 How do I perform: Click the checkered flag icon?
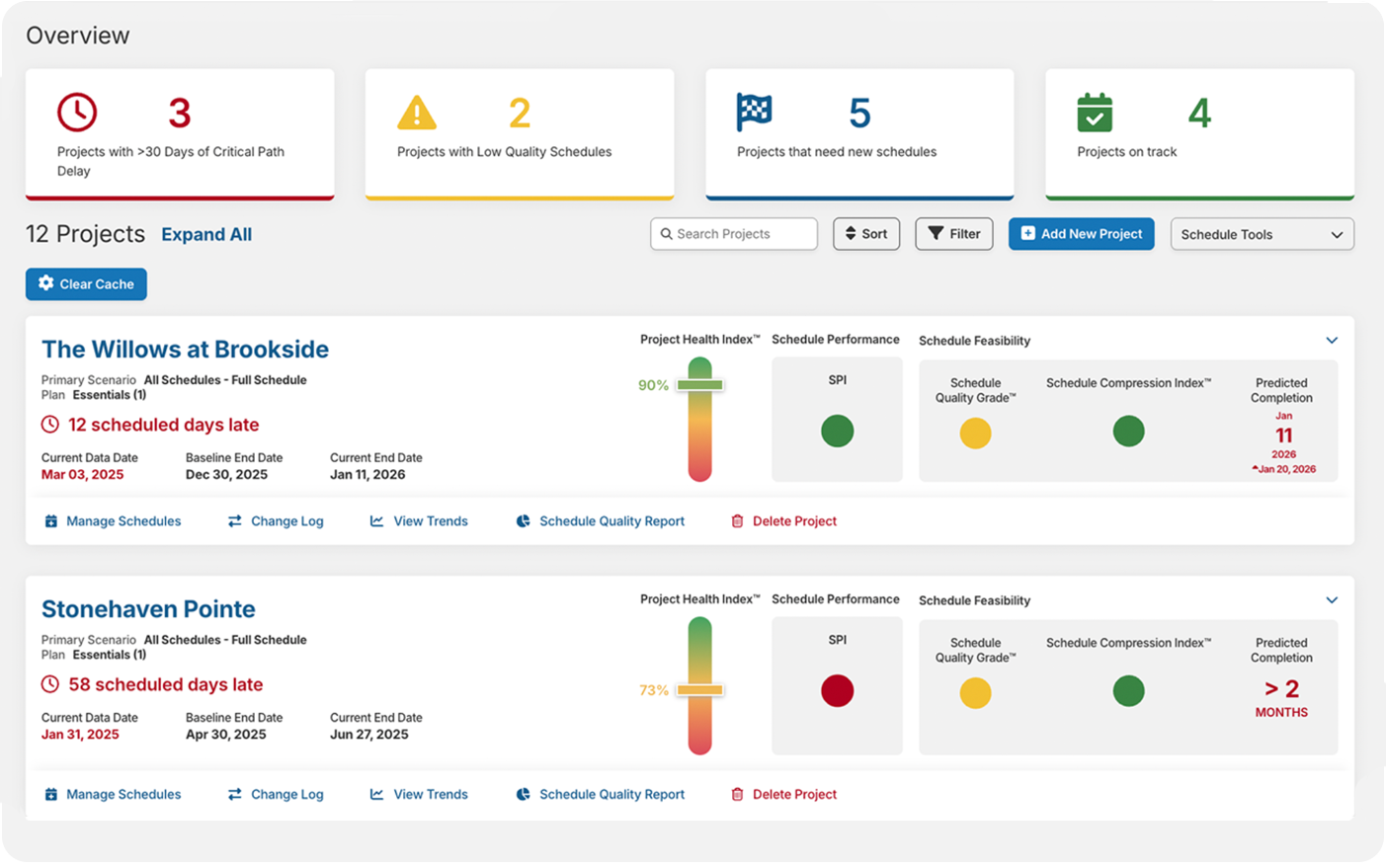pos(755,113)
